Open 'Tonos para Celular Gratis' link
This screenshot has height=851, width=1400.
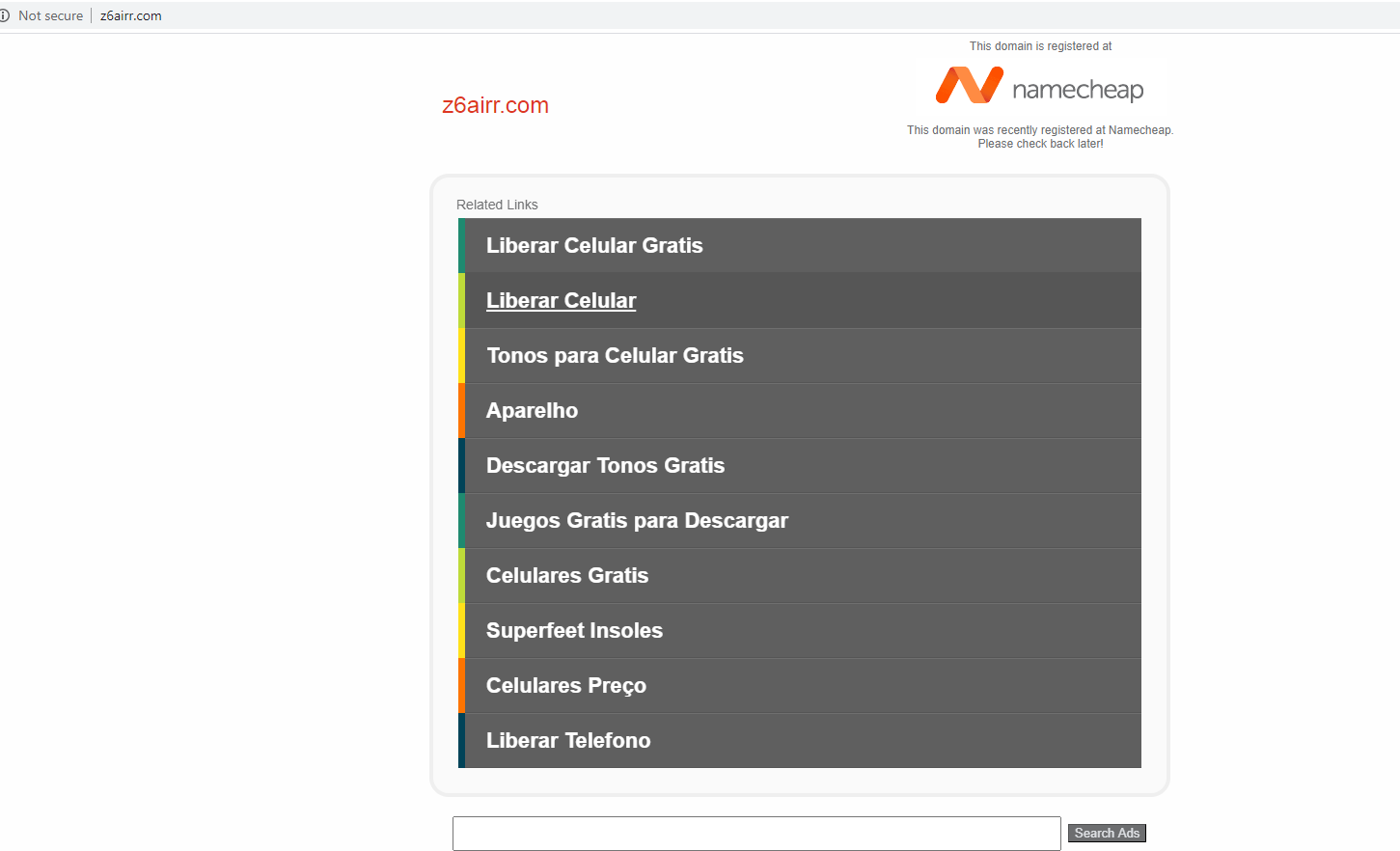(615, 356)
